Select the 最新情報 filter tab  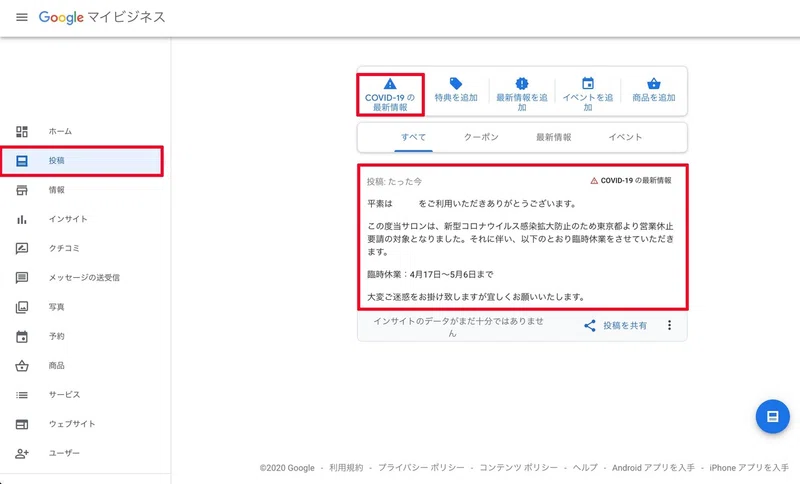[x=554, y=137]
